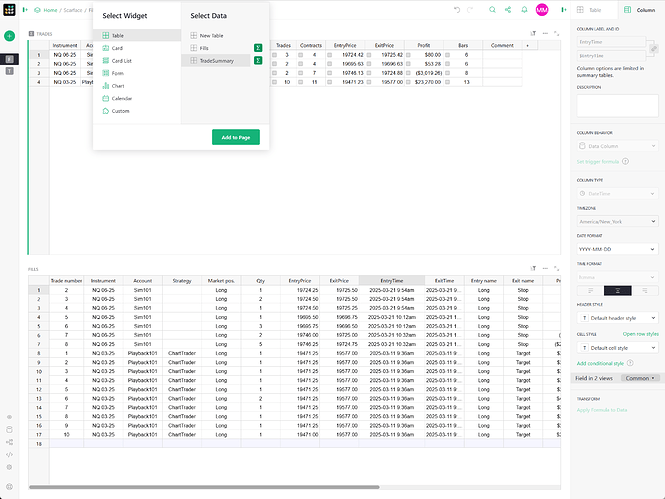This screenshot has width=665, height=499.
Task: Click the column ID link icon
Action: coord(654,49)
